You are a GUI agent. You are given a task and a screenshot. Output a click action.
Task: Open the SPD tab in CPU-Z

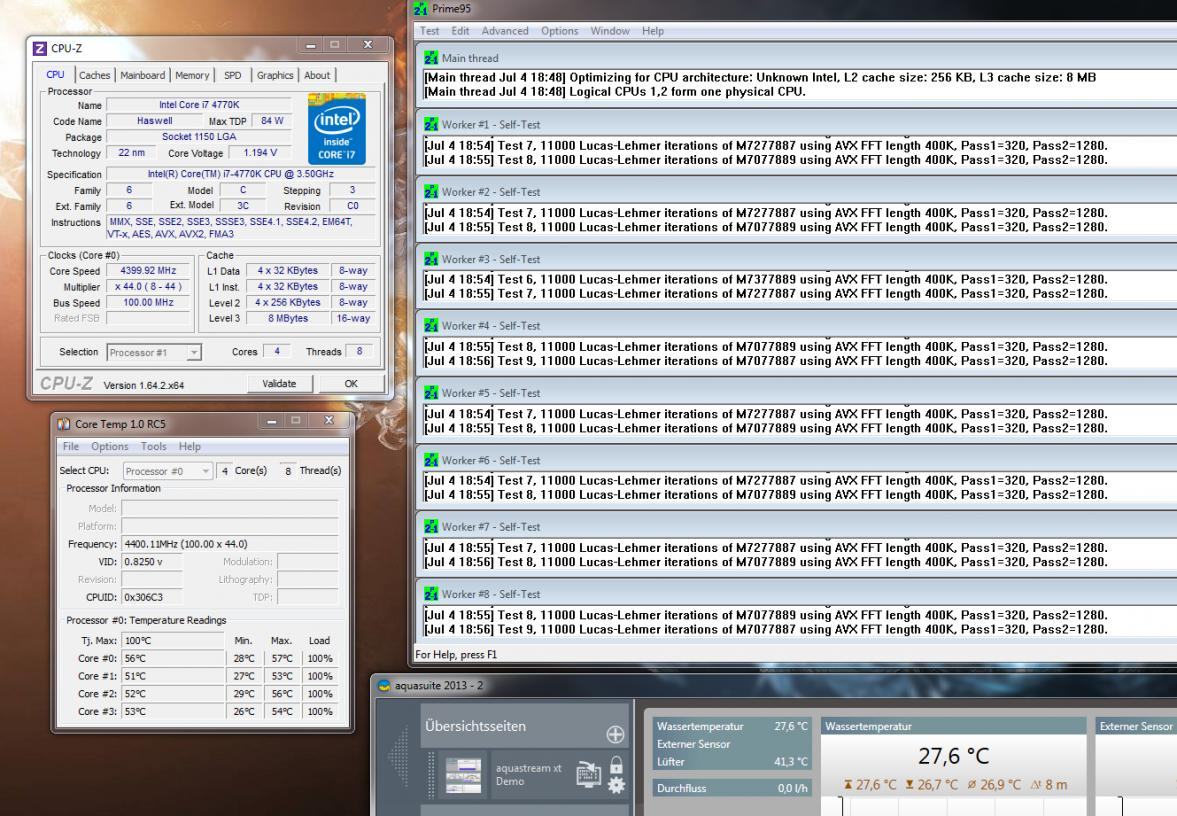click(233, 75)
